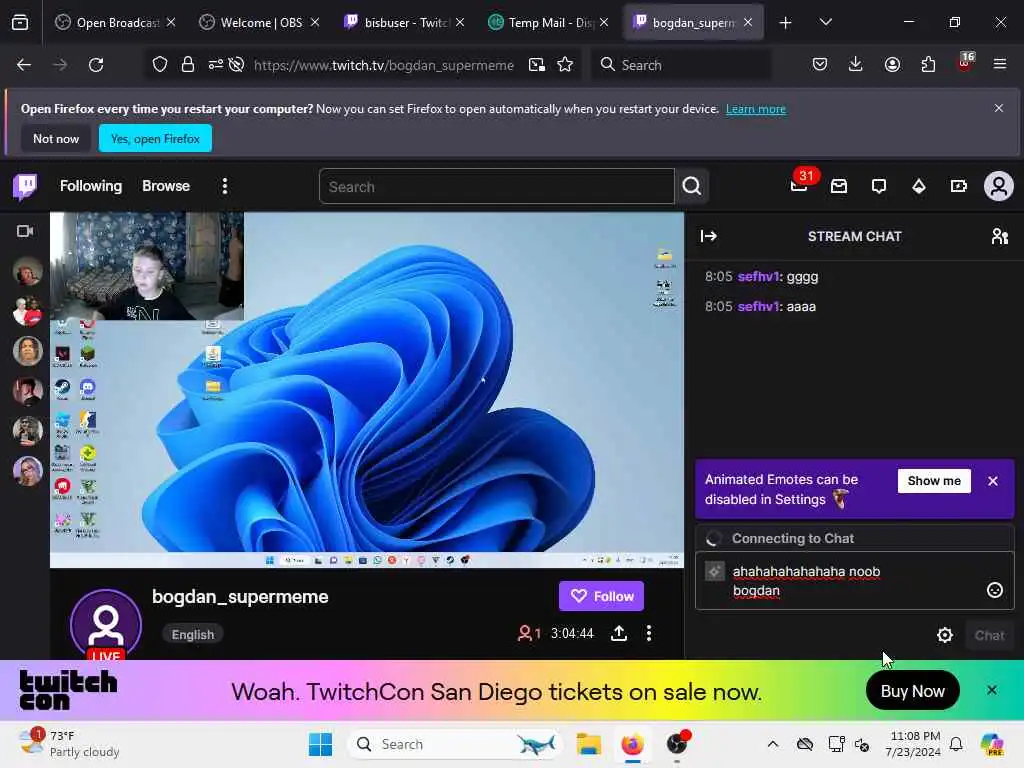Click the Twitch search magnifier button
Image resolution: width=1024 pixels, height=768 pixels.
coord(692,187)
